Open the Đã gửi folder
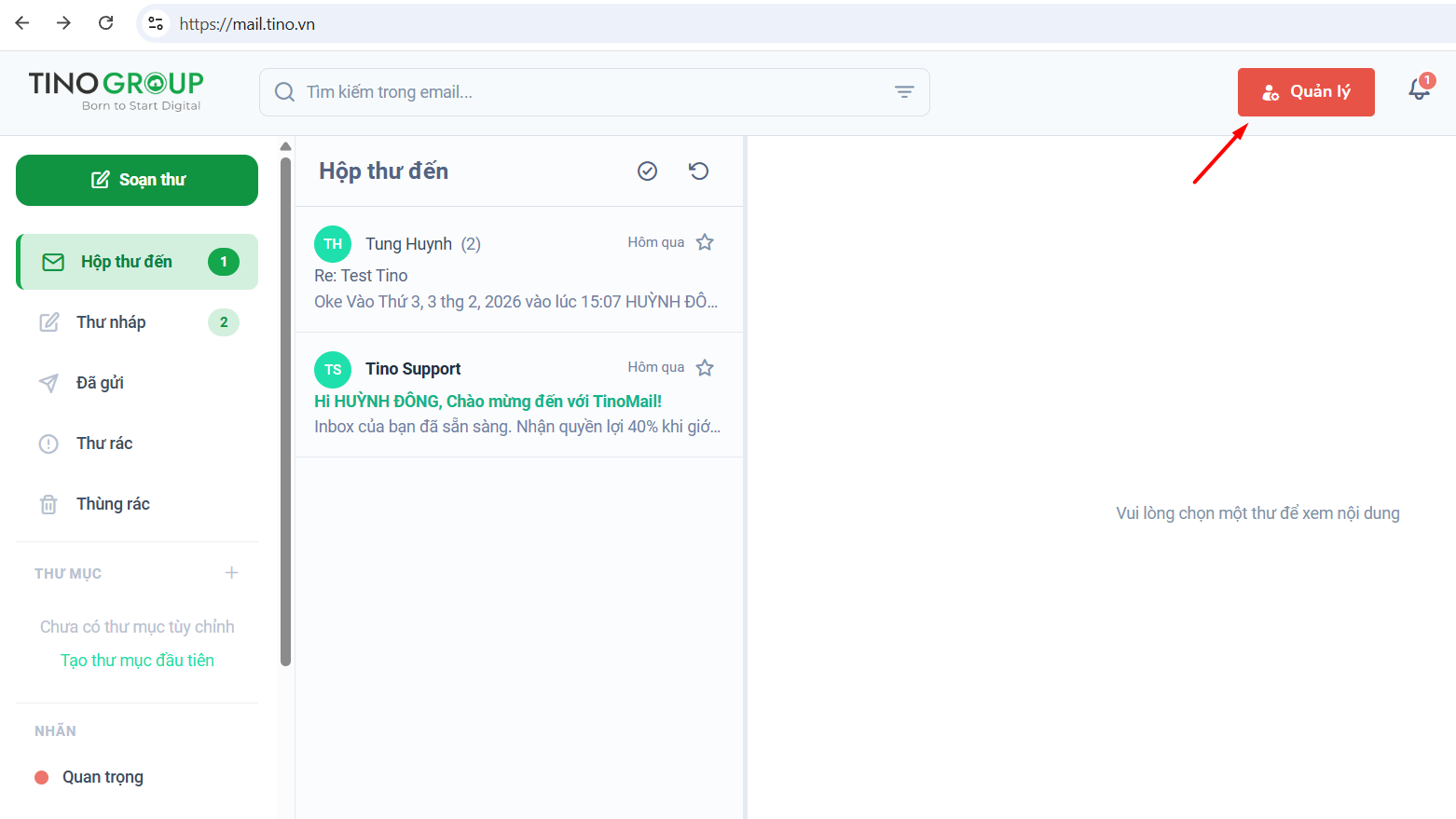This screenshot has height=819, width=1456. pyautogui.click(x=100, y=383)
